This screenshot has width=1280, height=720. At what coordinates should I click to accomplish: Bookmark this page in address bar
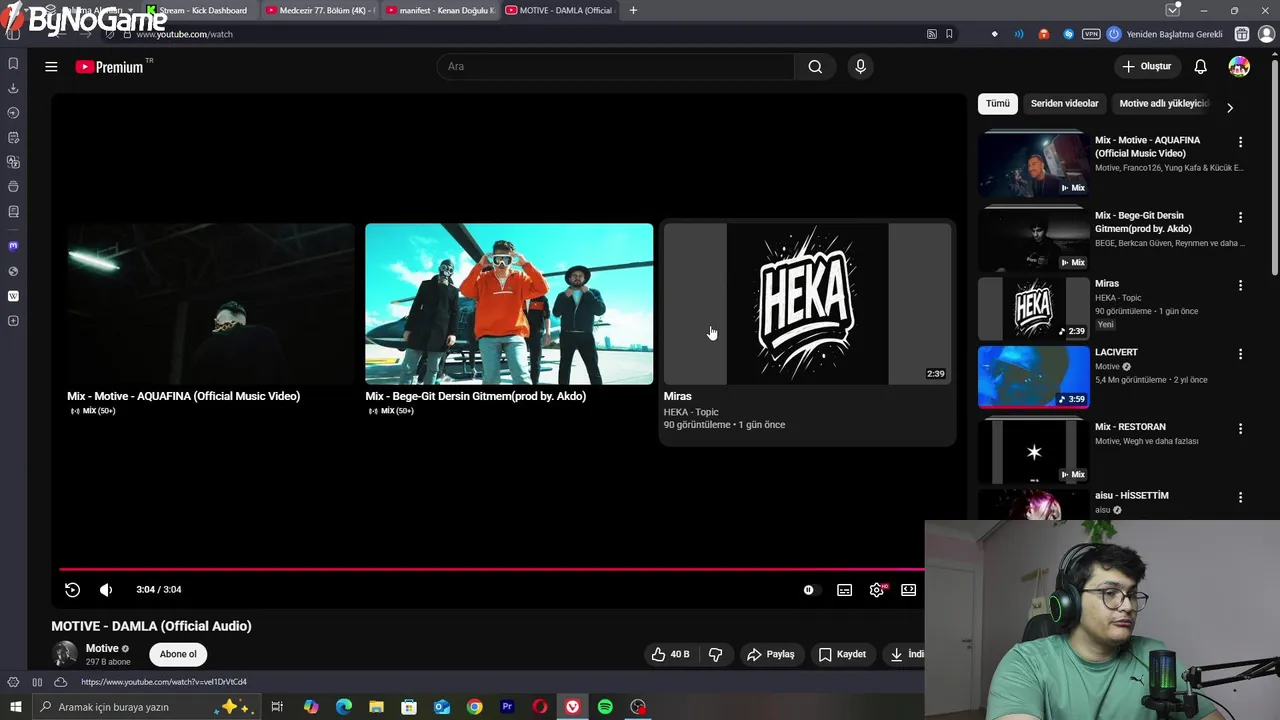tap(949, 34)
